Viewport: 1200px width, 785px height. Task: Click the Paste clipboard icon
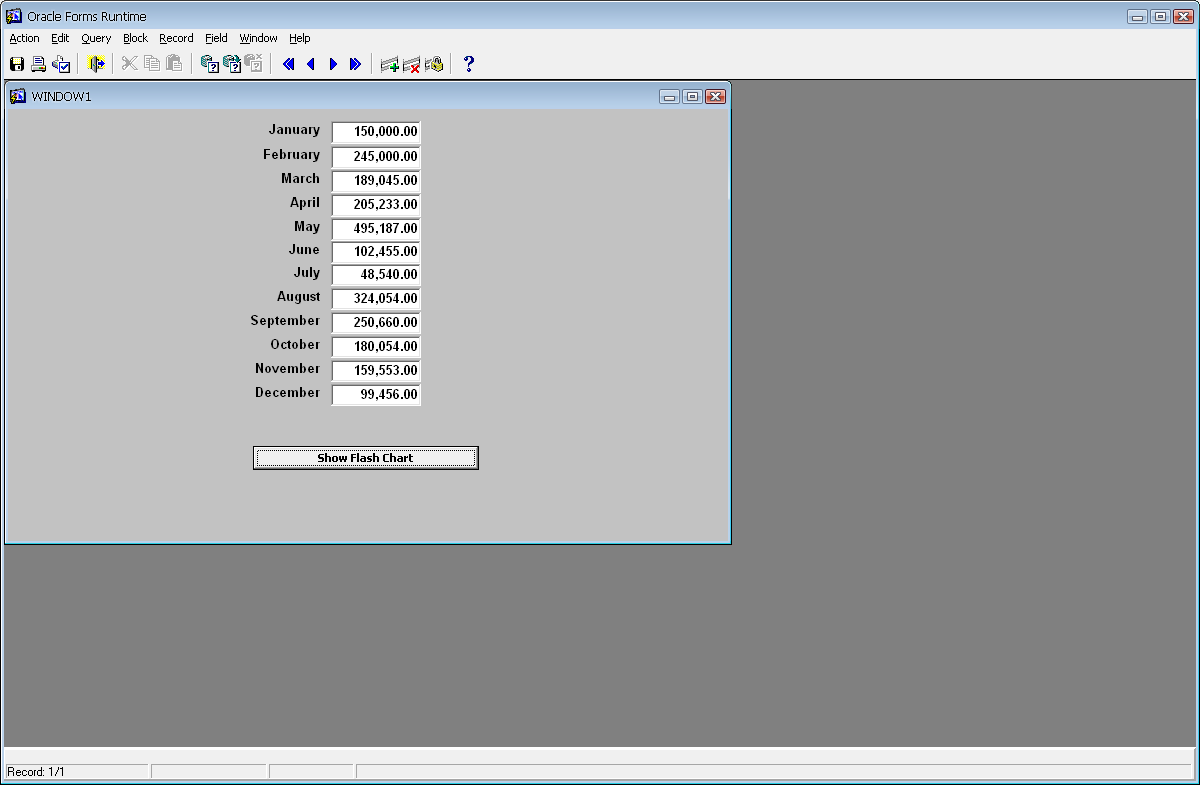[174, 64]
